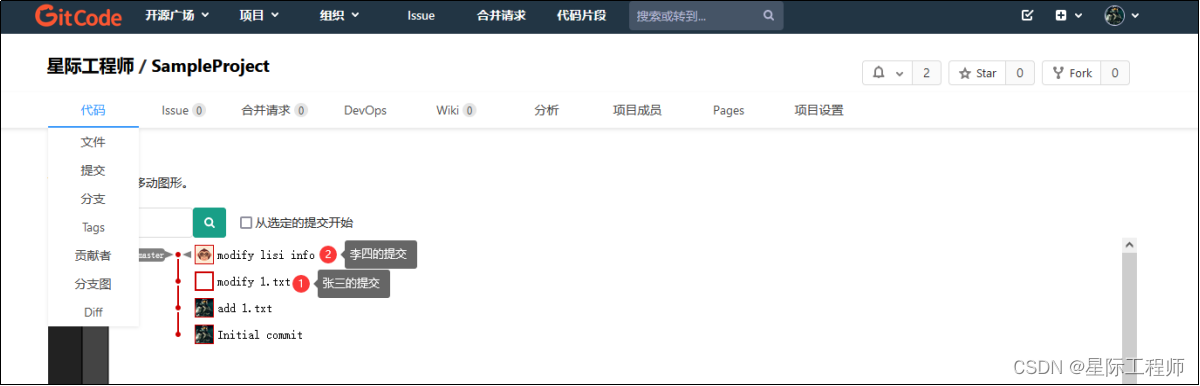Click the watch count 2
1200x386 pixels.
[x=926, y=73]
